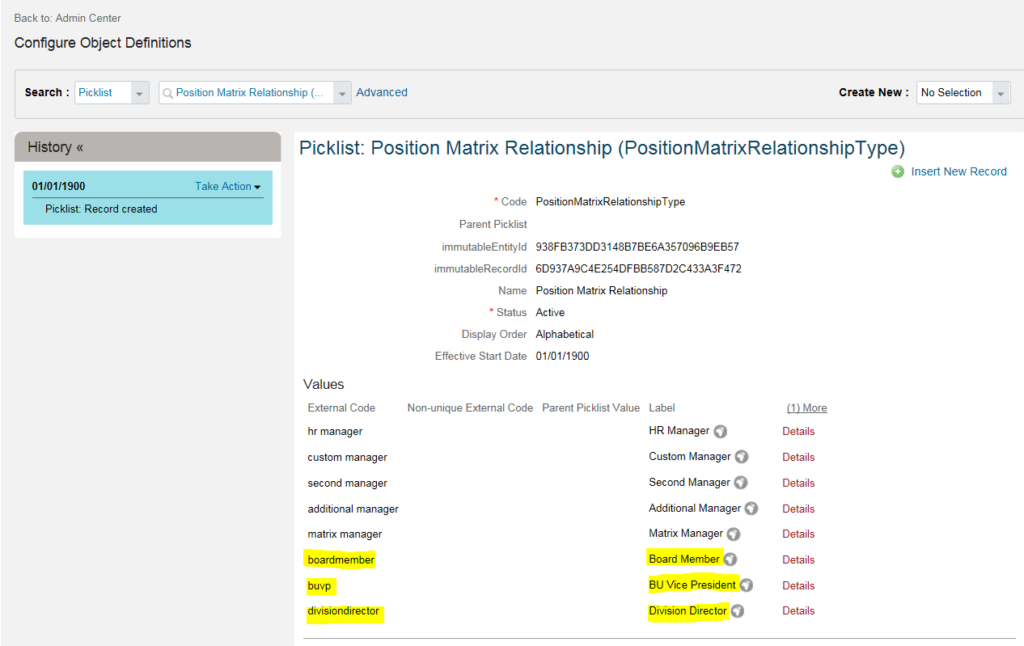Open translations icon beside Additional Manager label
1024x646 pixels.
coord(752,508)
